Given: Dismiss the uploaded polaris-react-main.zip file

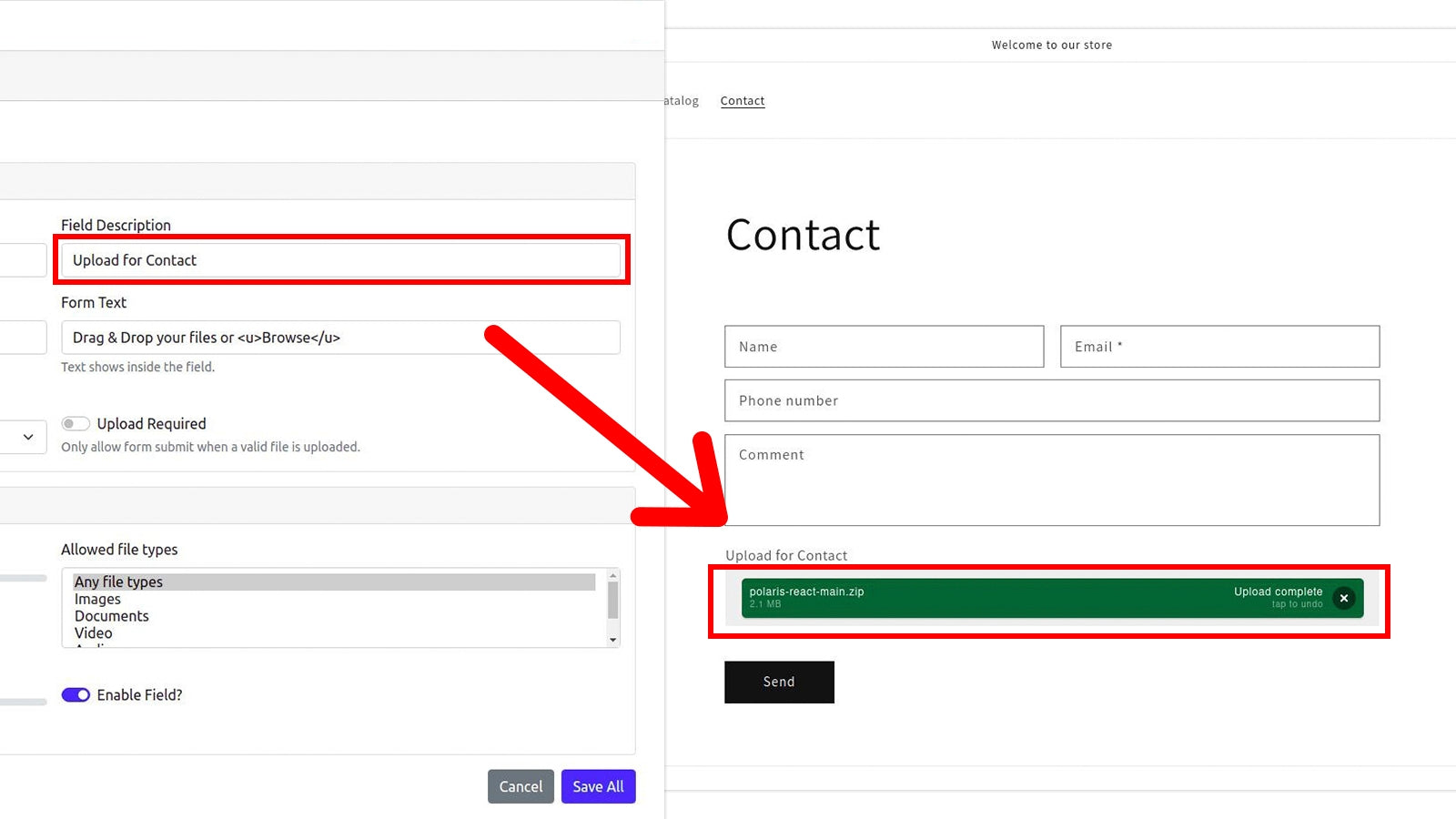Looking at the screenshot, I should pos(1344,598).
